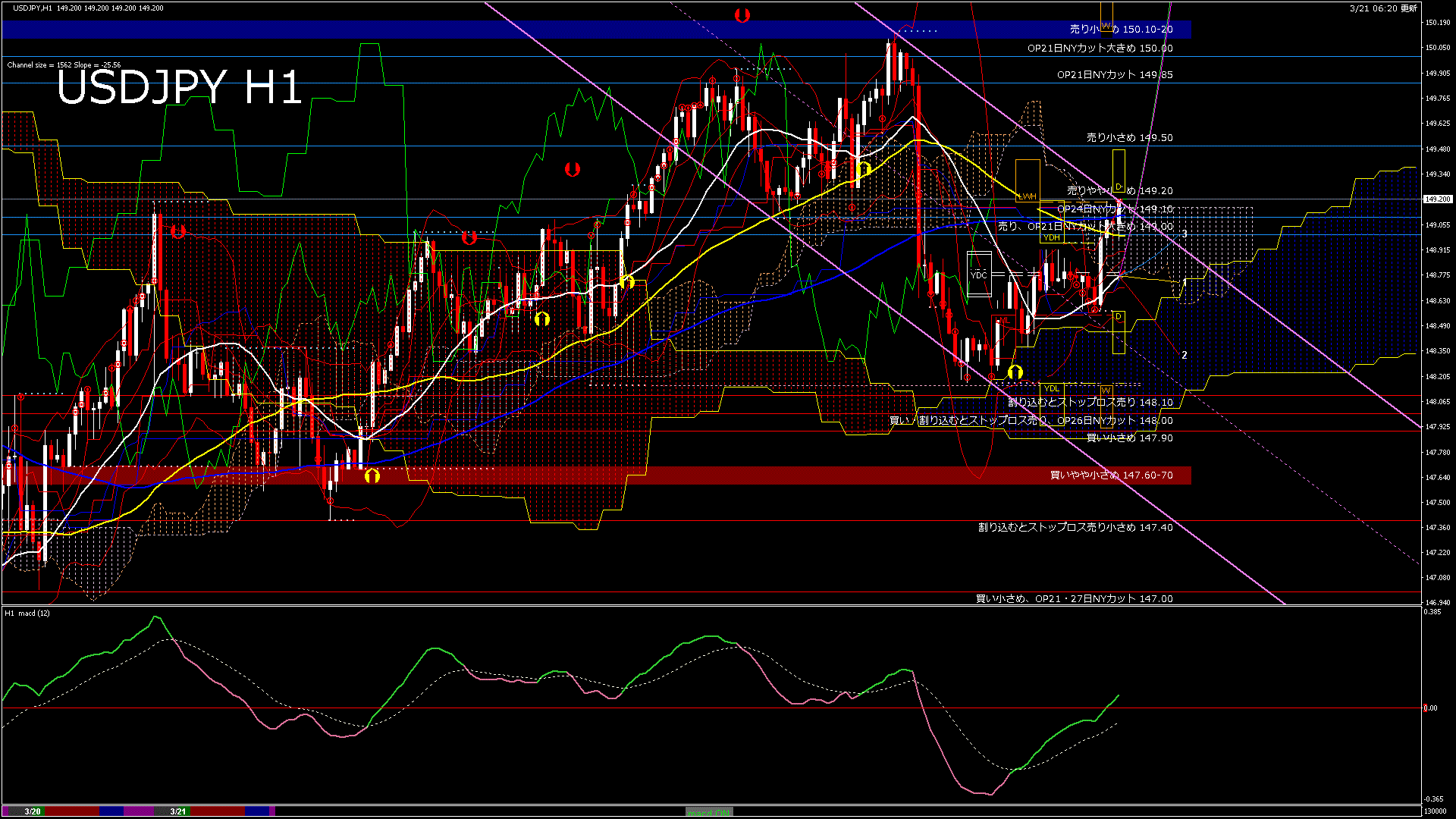Screen dimensions: 1456x819
Task: Toggle the macd ON button
Action: (709, 811)
